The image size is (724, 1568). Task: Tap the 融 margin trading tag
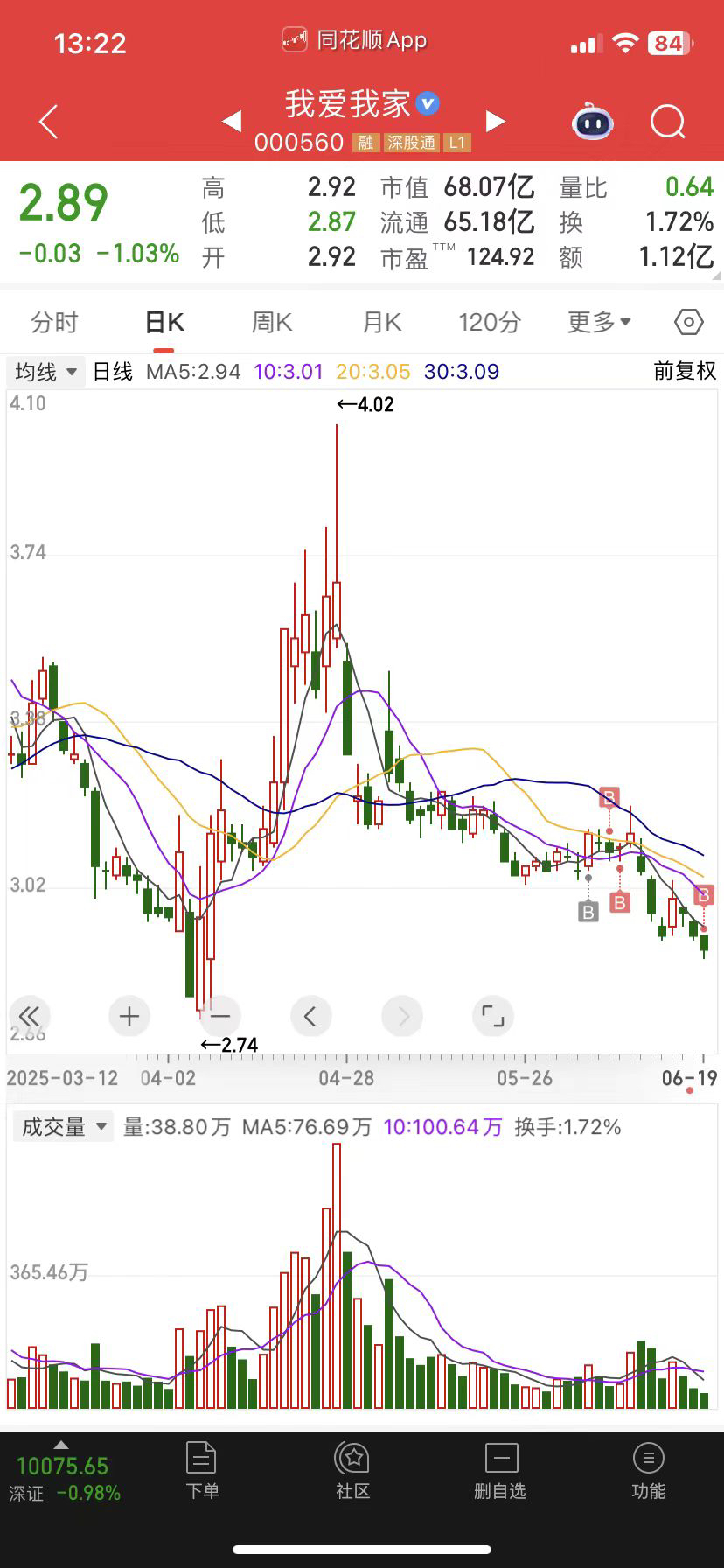[365, 143]
